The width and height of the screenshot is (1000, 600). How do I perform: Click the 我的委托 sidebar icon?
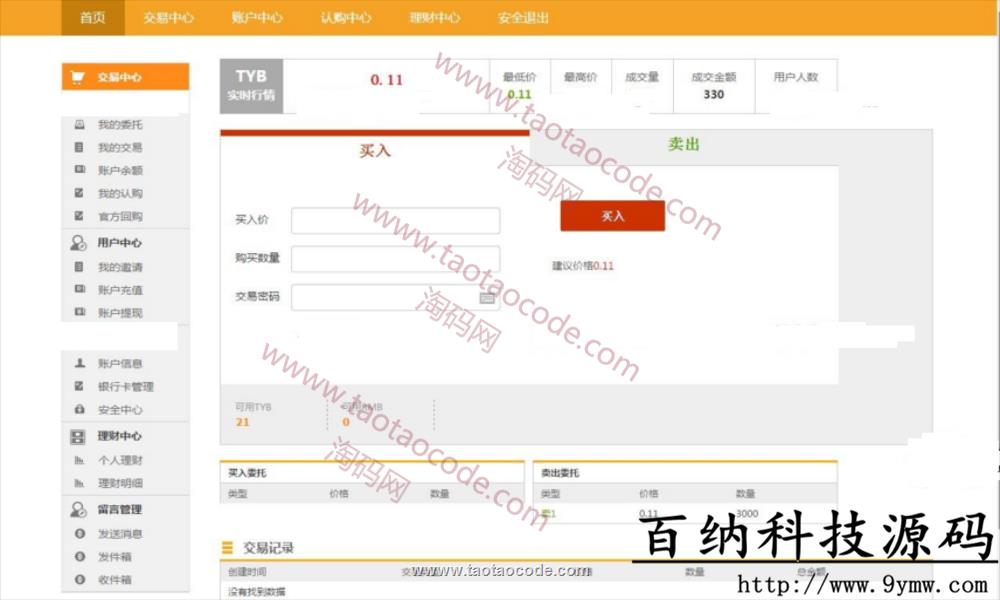[79, 125]
